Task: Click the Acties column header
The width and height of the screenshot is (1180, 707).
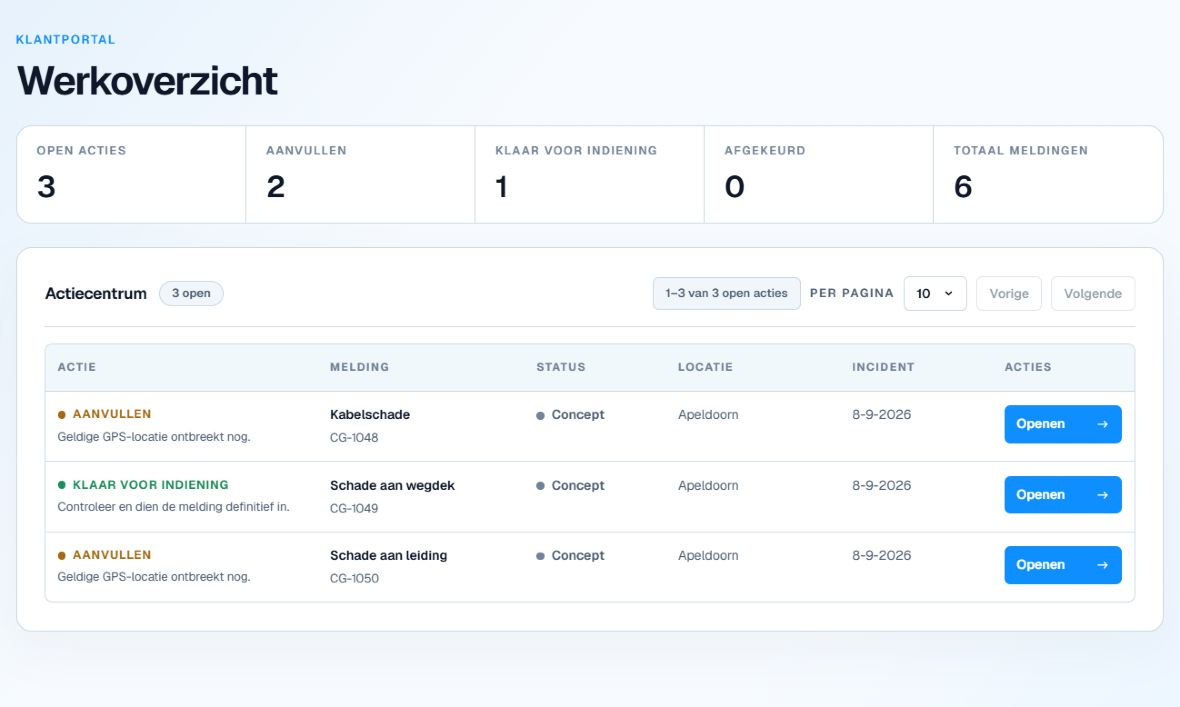Action: pyautogui.click(x=1028, y=367)
